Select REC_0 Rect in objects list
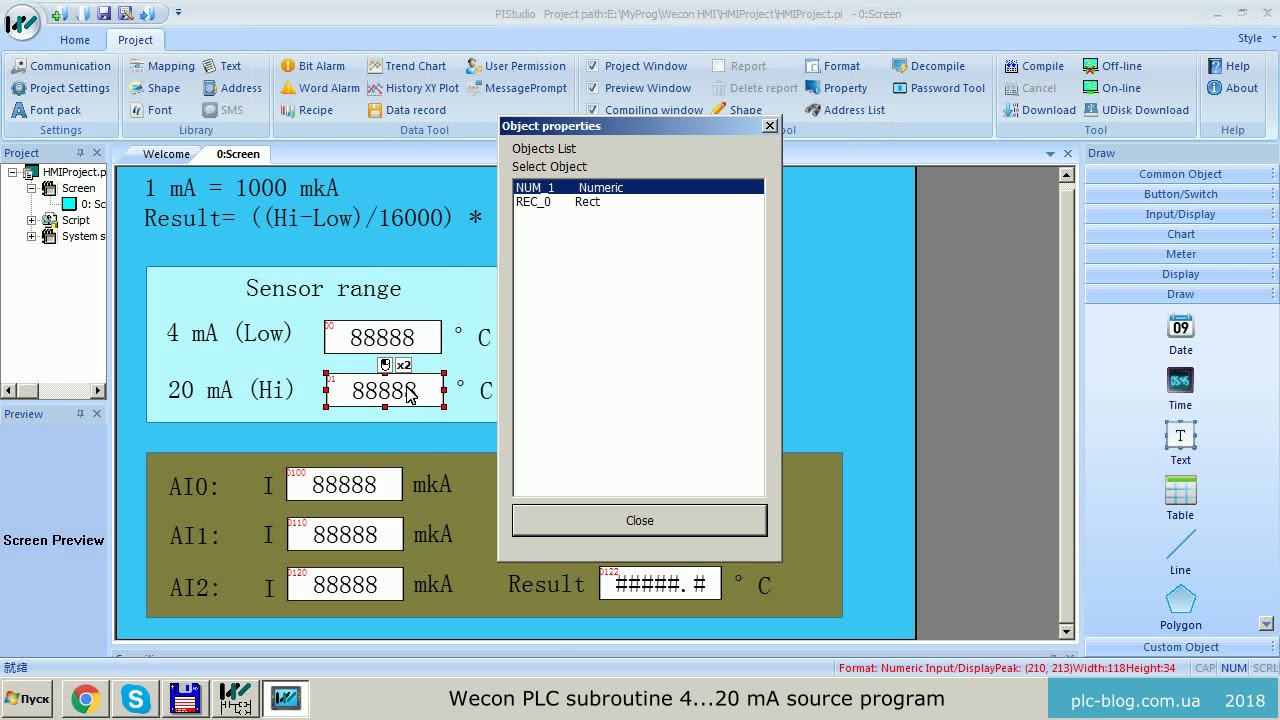 [638, 202]
